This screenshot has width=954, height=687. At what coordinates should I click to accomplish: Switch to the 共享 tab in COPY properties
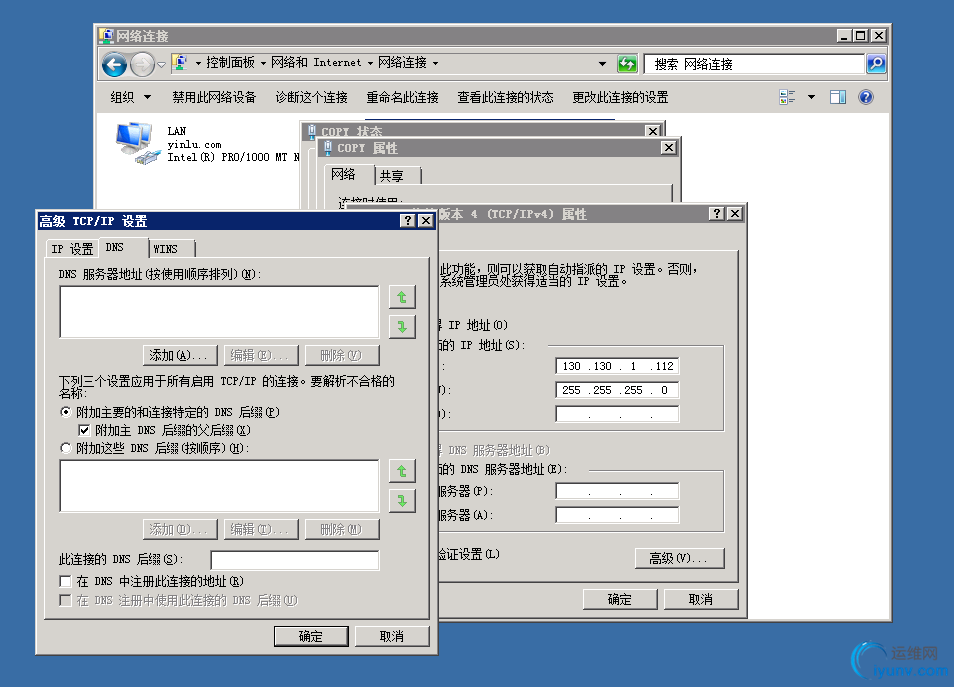coord(395,173)
